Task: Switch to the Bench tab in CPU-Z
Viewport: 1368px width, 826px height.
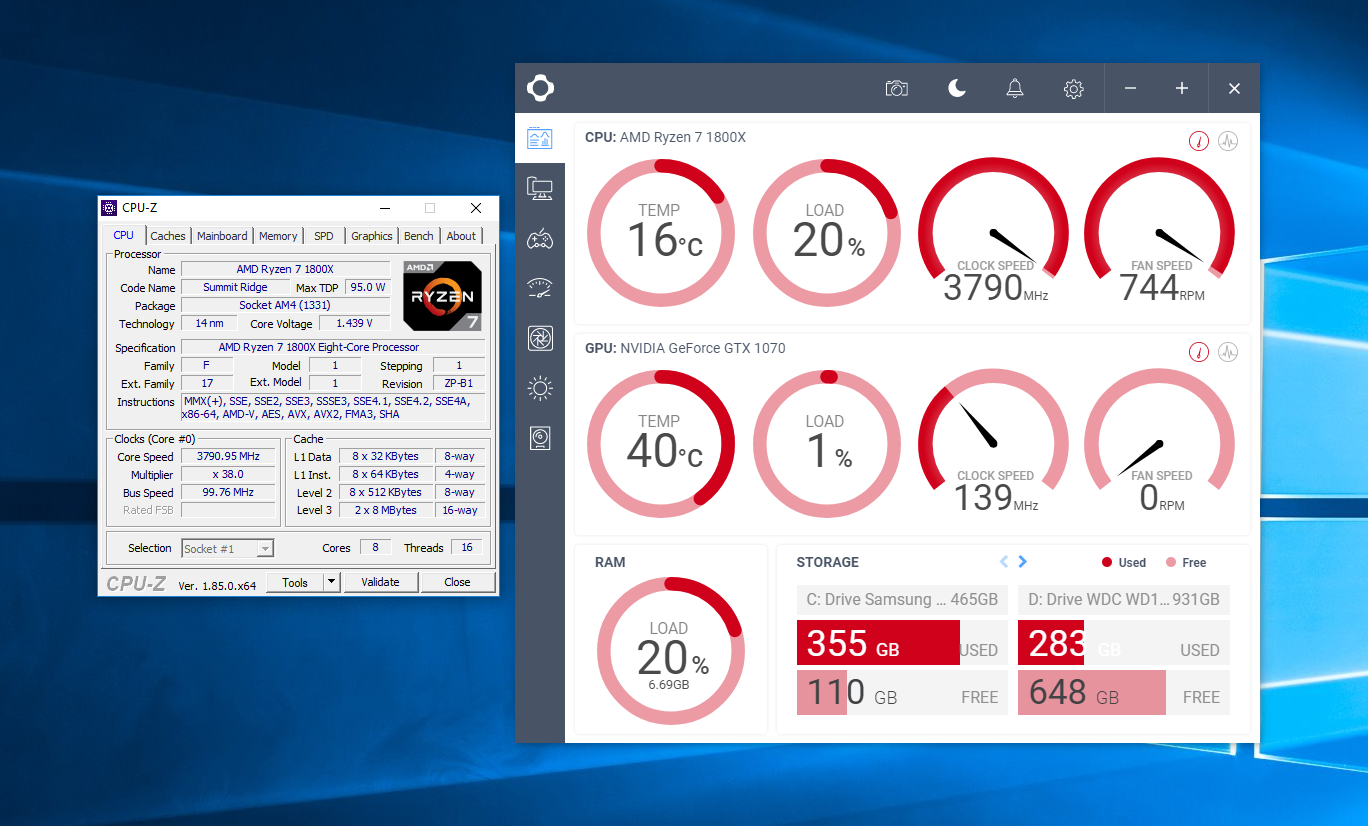Action: [419, 236]
